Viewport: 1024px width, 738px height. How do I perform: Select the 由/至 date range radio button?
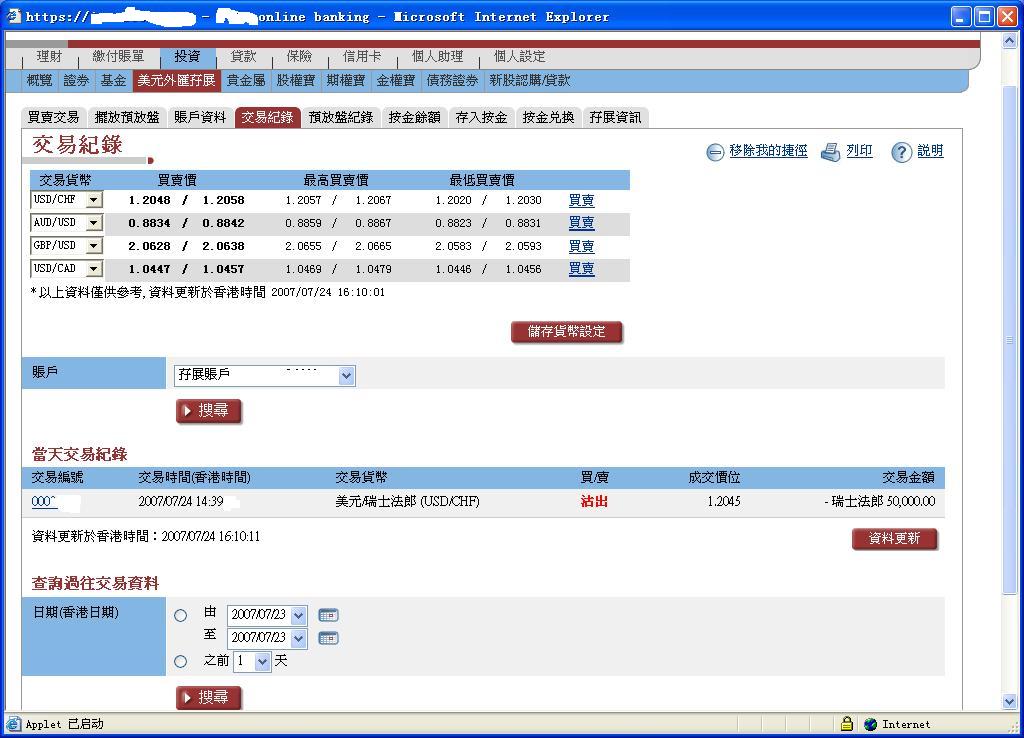[182, 616]
